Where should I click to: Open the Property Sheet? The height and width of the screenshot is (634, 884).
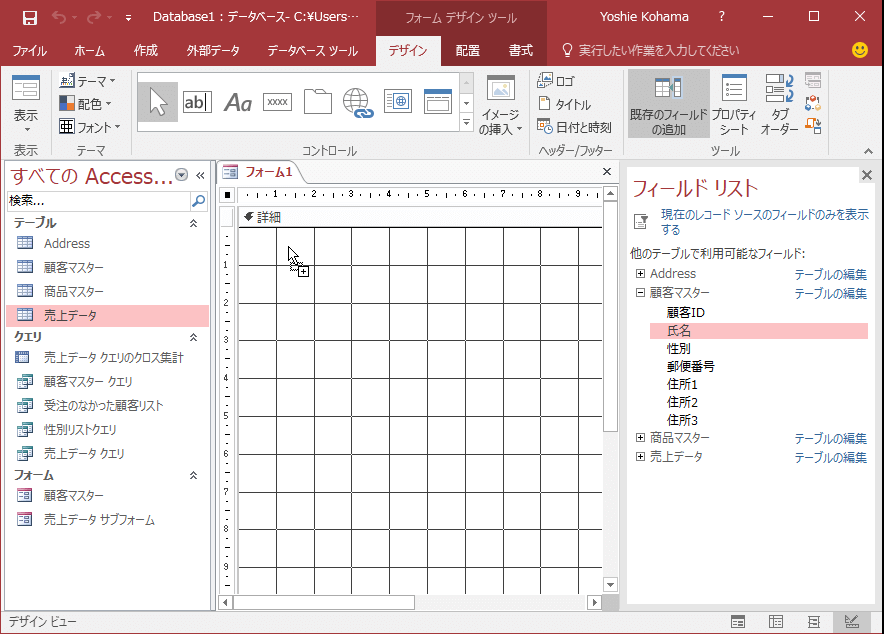pos(734,104)
